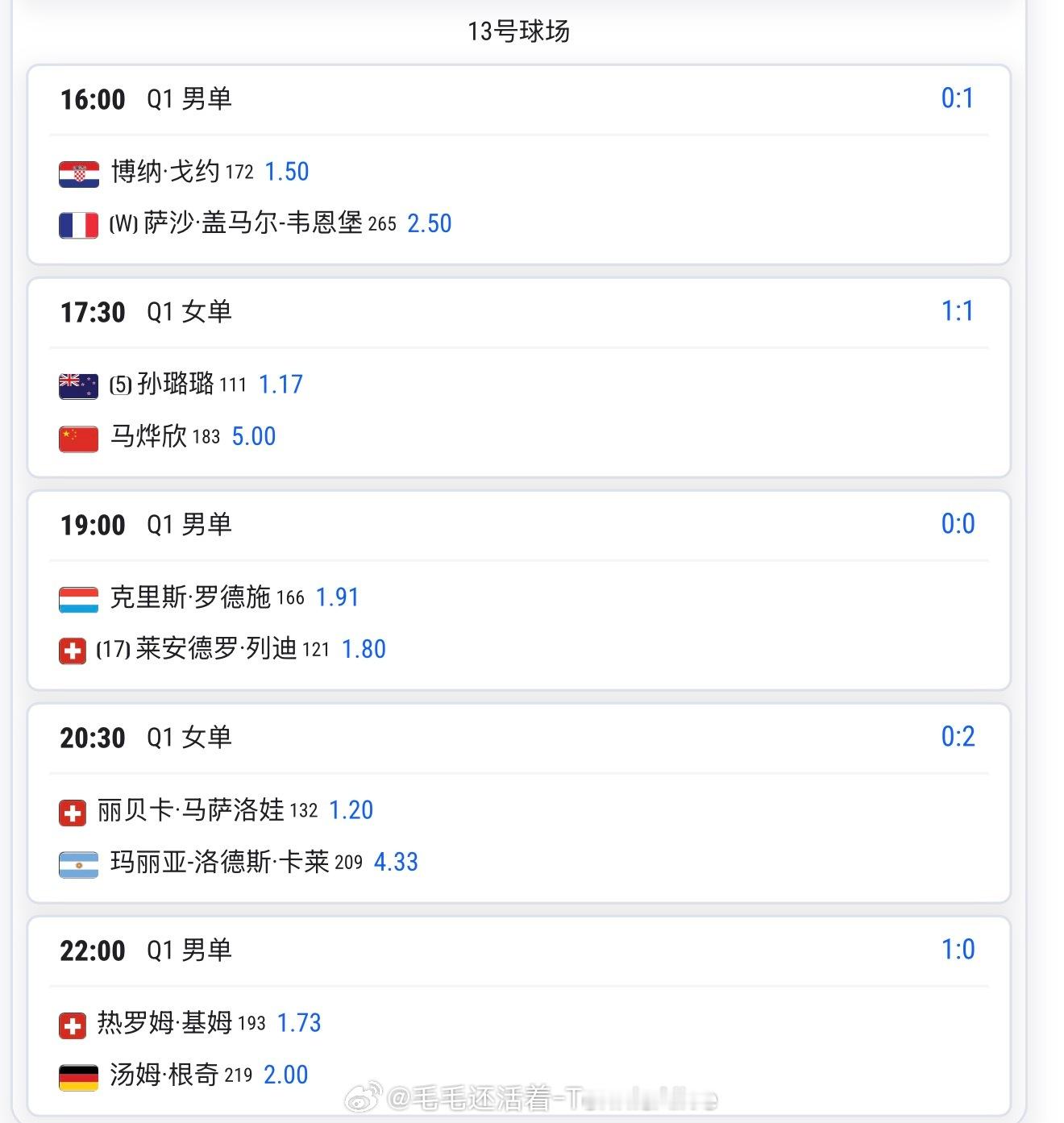Click the France flag beside 萨沙·盖马尔-韦恩堡
The image size is (1064, 1123).
[x=79, y=225]
